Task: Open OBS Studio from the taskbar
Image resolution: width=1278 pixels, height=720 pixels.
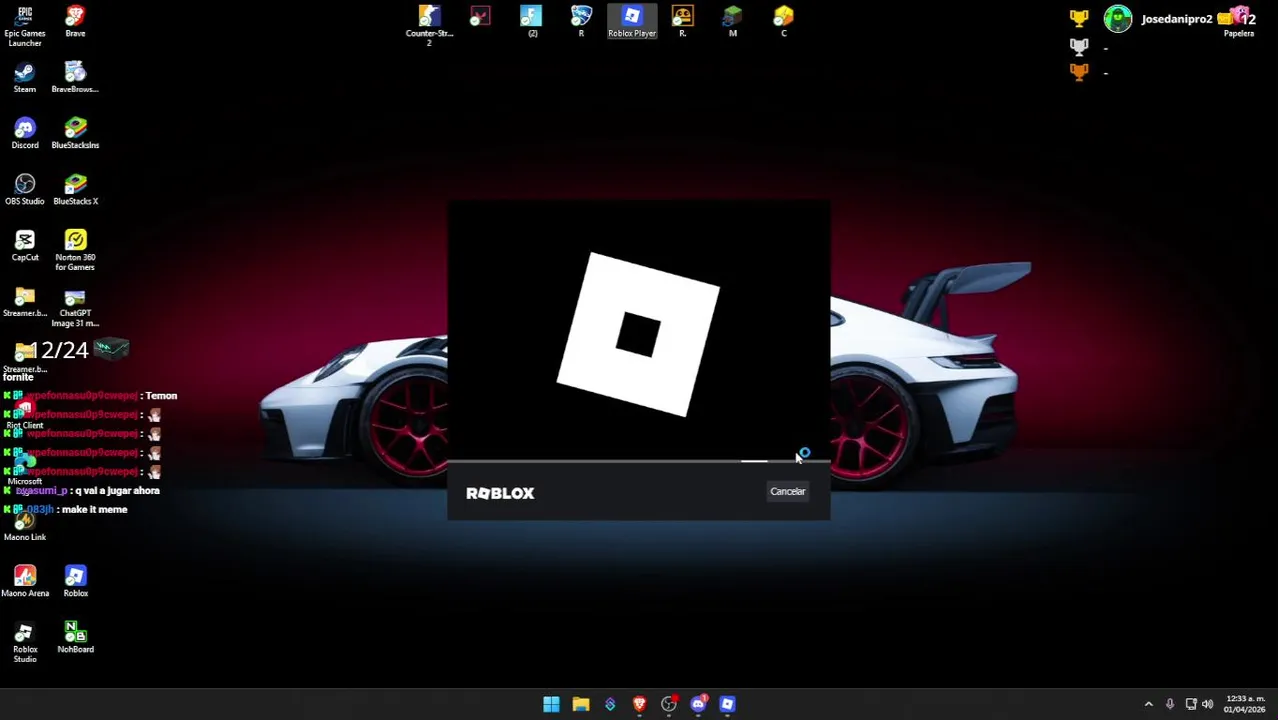Action: pos(669,704)
